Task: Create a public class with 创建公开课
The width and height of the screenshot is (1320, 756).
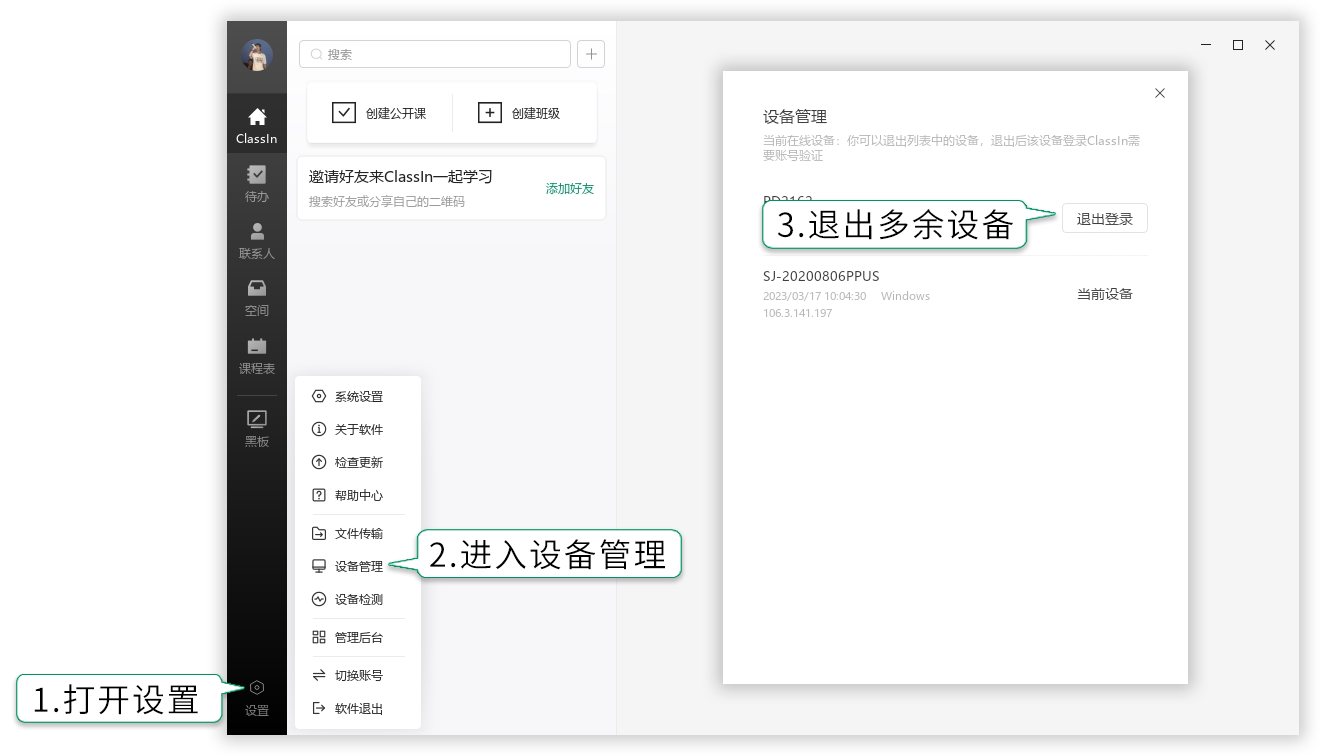Action: [x=380, y=113]
